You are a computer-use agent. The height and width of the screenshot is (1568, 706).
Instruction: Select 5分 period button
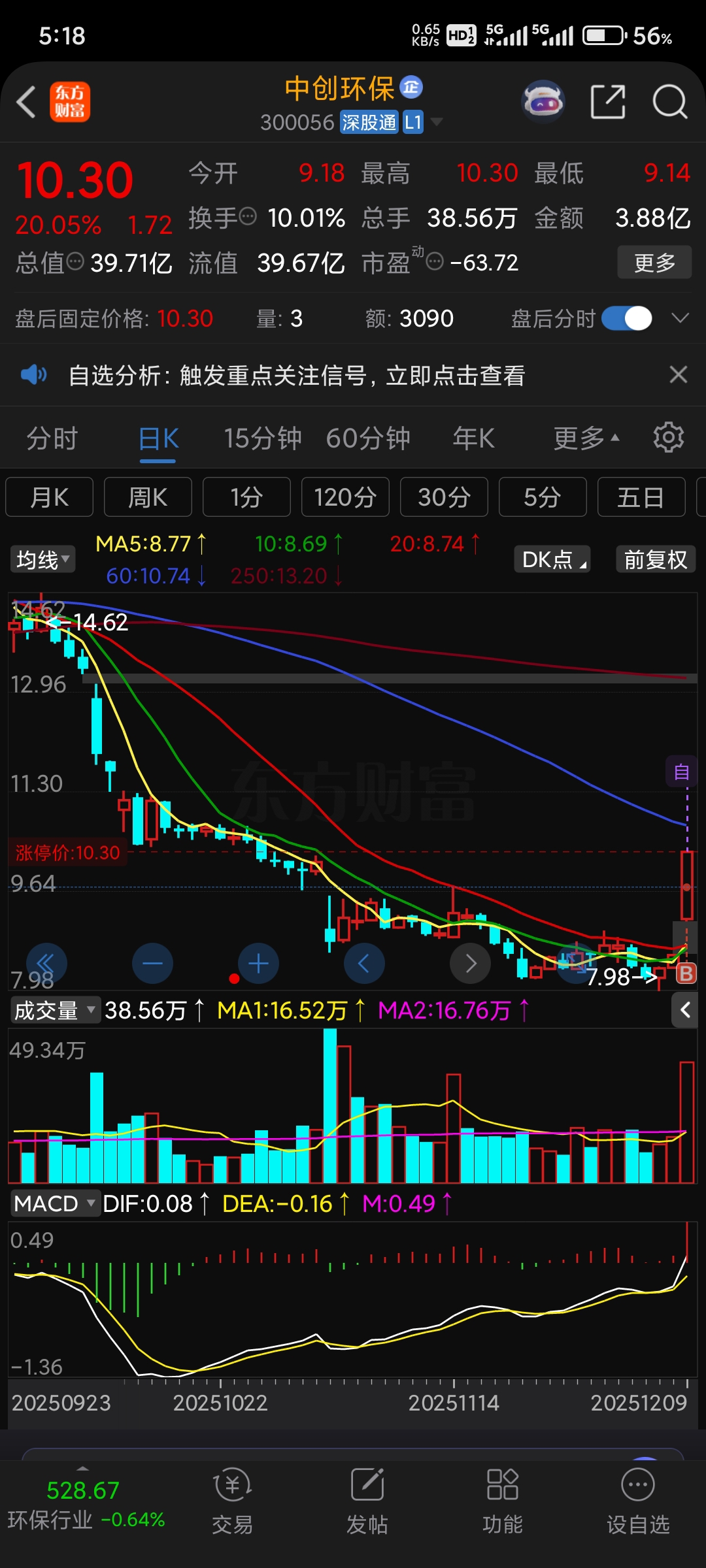pyautogui.click(x=543, y=497)
